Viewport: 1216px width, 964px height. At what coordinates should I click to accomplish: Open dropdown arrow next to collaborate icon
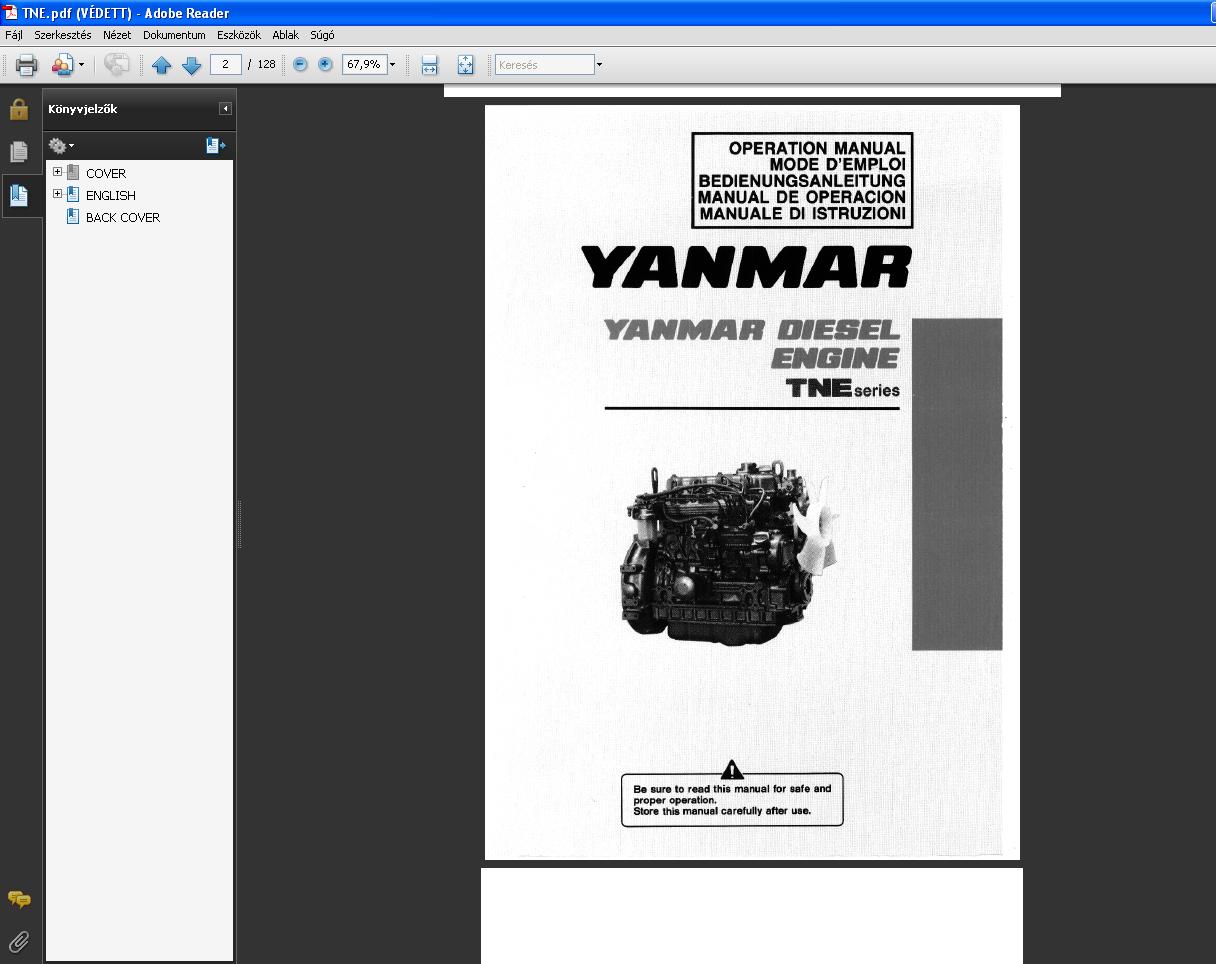pyautogui.click(x=81, y=65)
